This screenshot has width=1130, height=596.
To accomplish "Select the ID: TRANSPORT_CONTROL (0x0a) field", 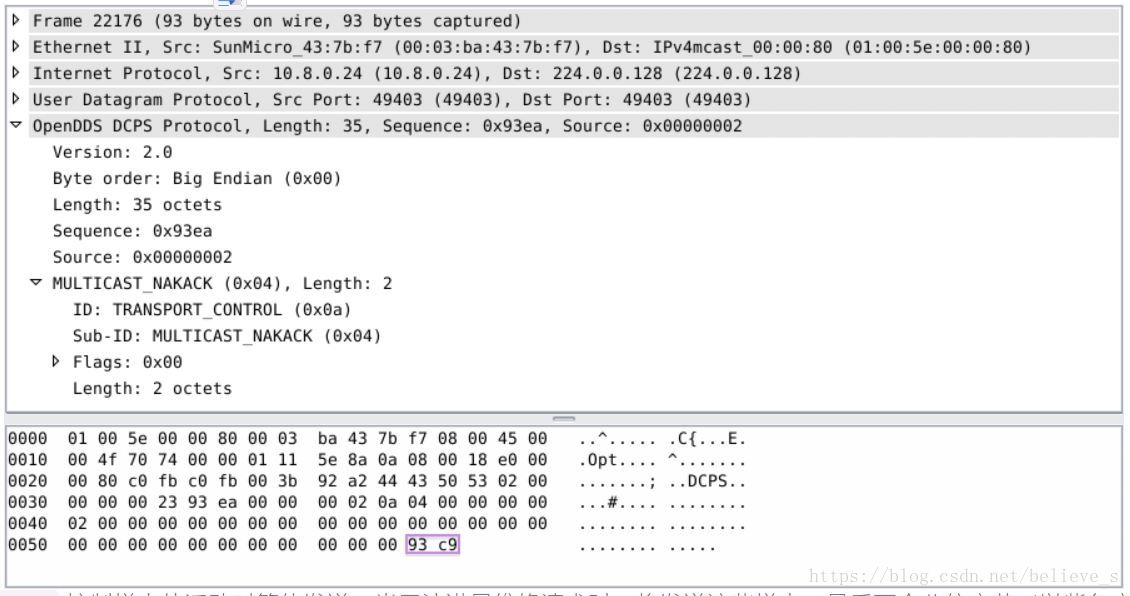I will tap(212, 310).
